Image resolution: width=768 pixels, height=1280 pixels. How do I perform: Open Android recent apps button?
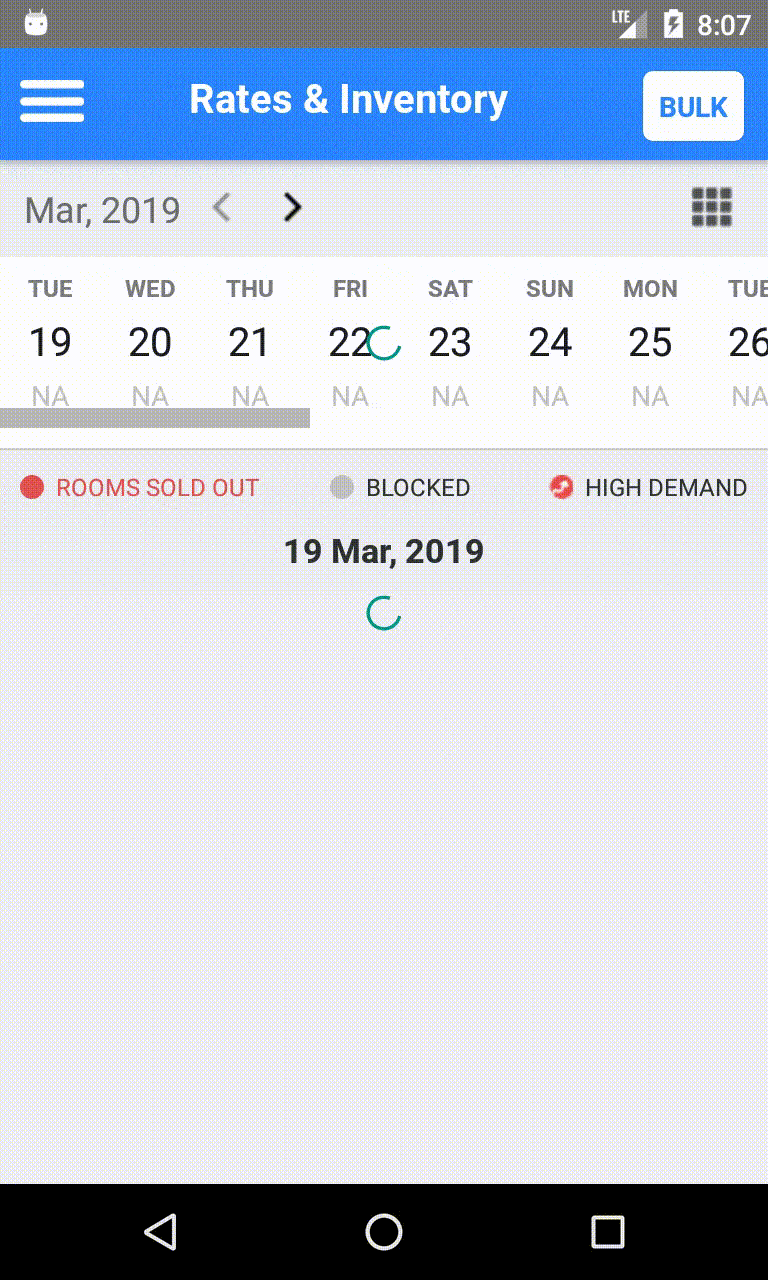point(607,1231)
